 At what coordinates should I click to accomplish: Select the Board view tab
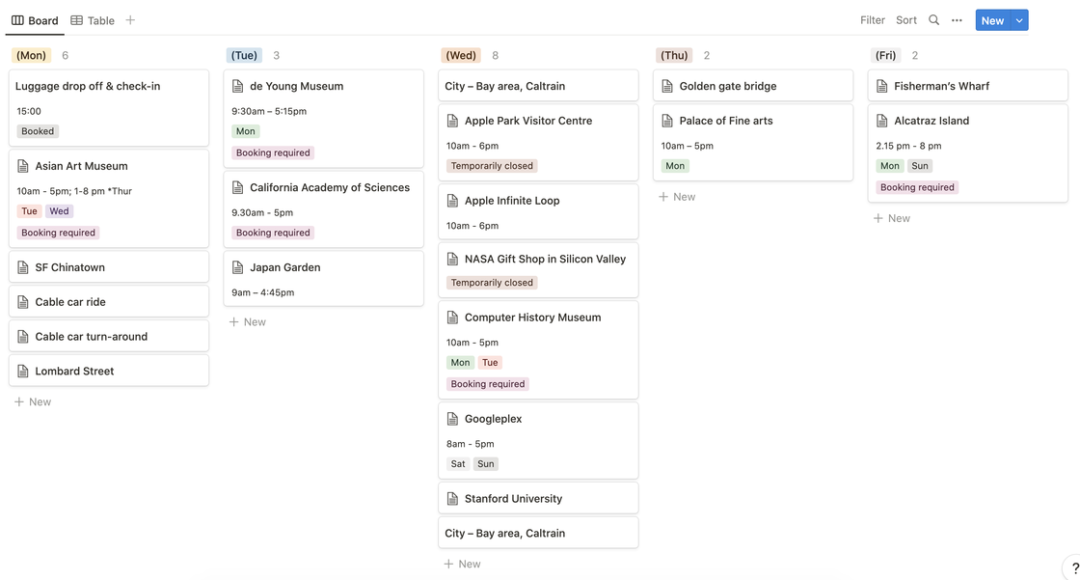(35, 21)
